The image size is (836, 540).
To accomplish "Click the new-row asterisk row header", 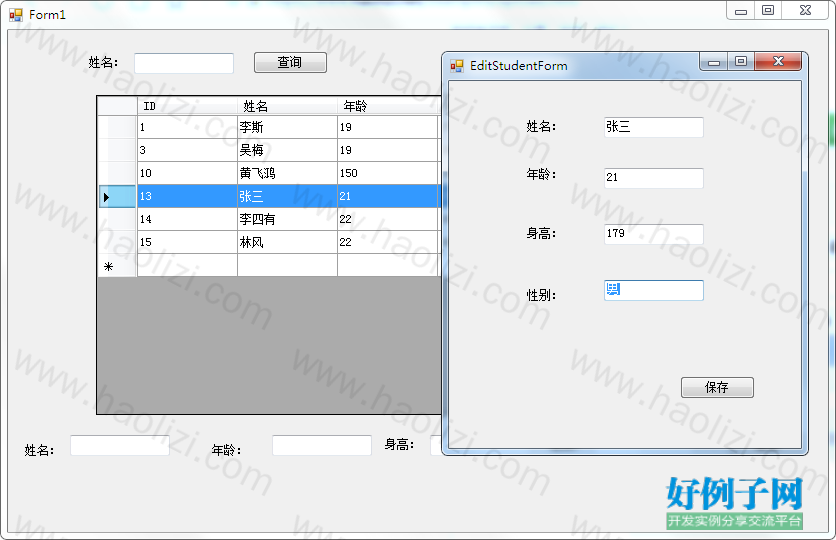I will (x=117, y=265).
